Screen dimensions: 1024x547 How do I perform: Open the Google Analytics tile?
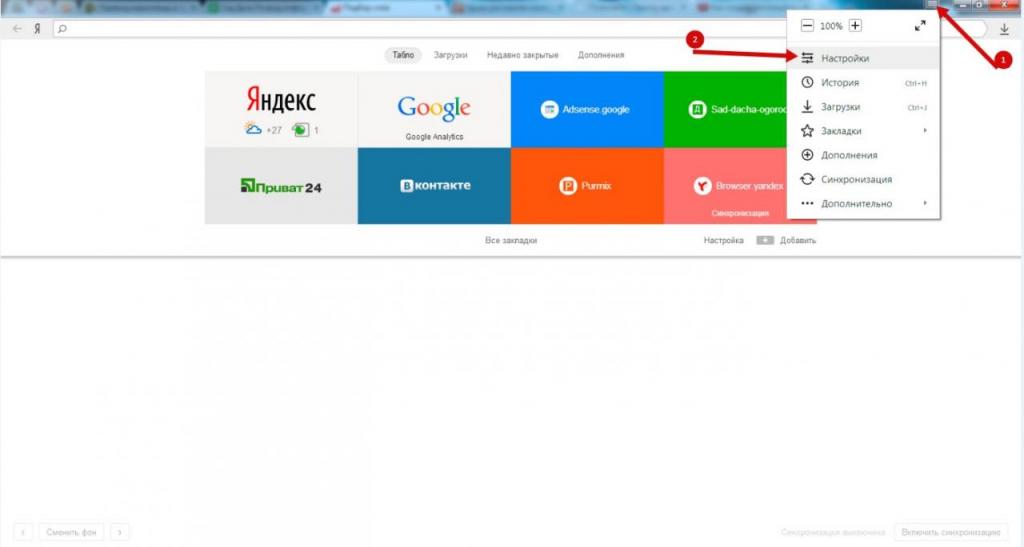[x=434, y=109]
